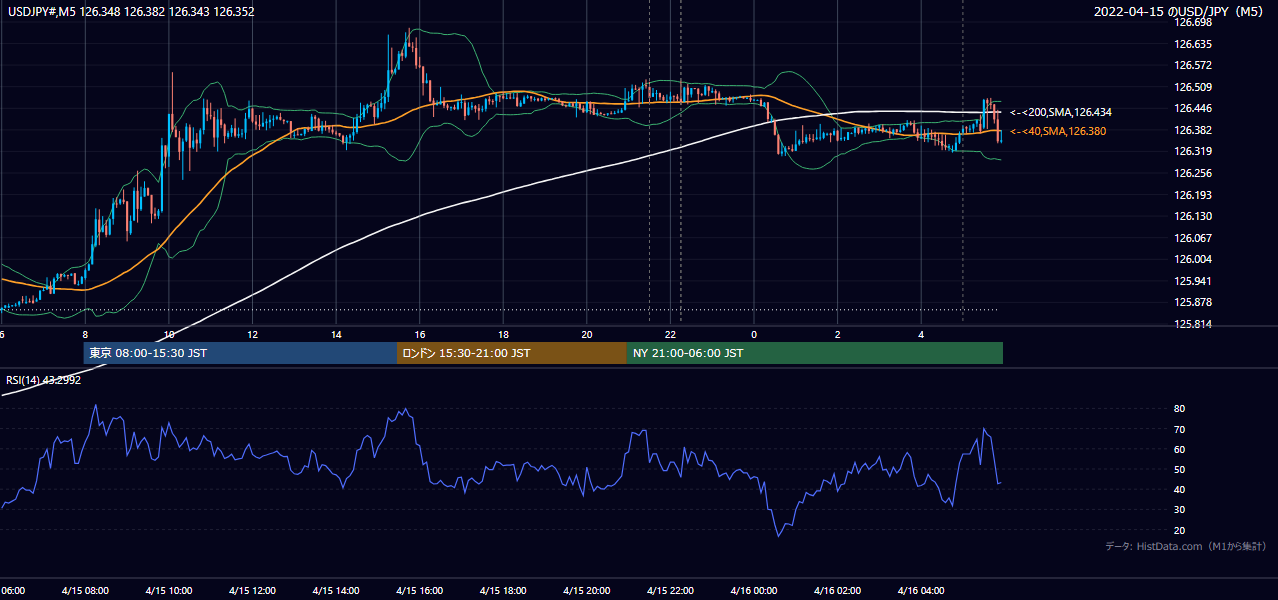Click the hour 18 label under the price chart
Screen dimensions: 1278x600
pyautogui.click(x=503, y=335)
